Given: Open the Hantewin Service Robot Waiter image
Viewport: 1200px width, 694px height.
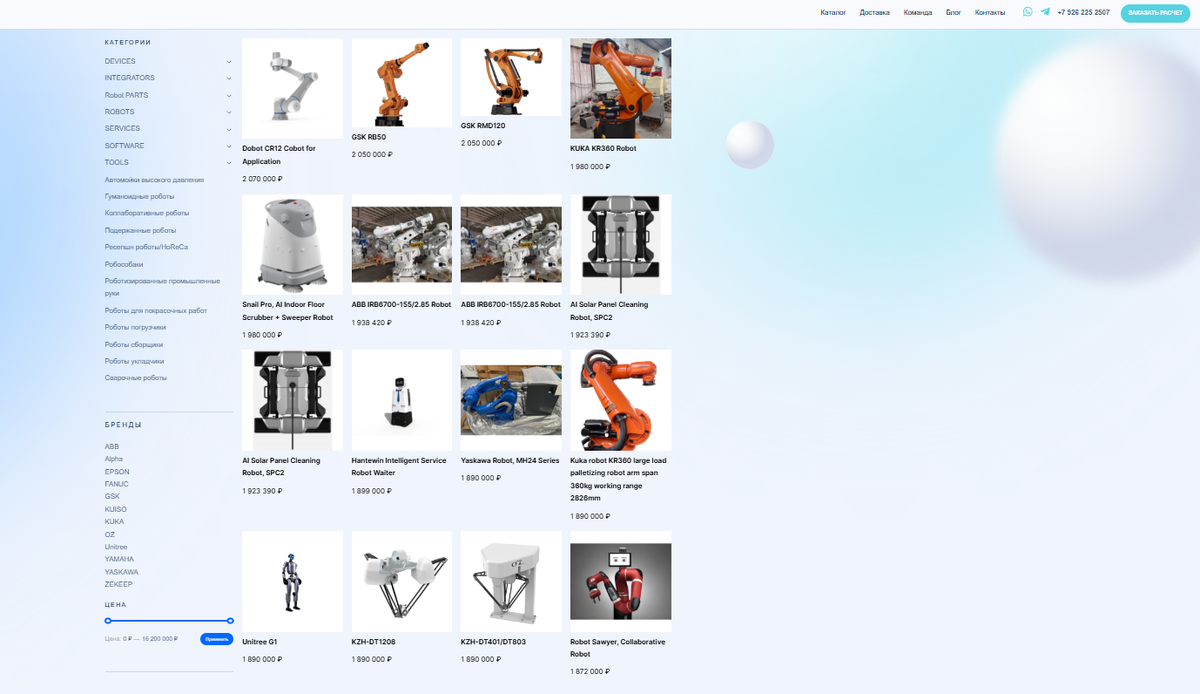Looking at the screenshot, I should click(402, 400).
